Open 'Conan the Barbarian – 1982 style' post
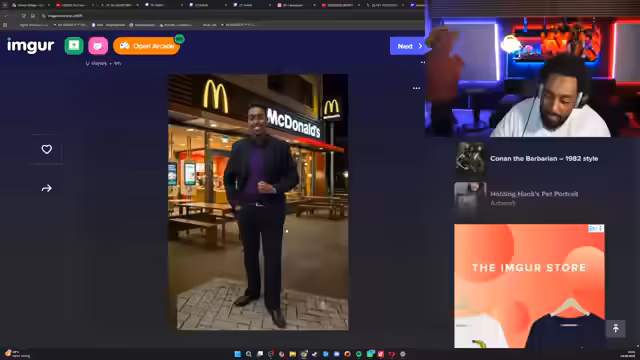Screen dimensions: 640x360 click(x=544, y=158)
